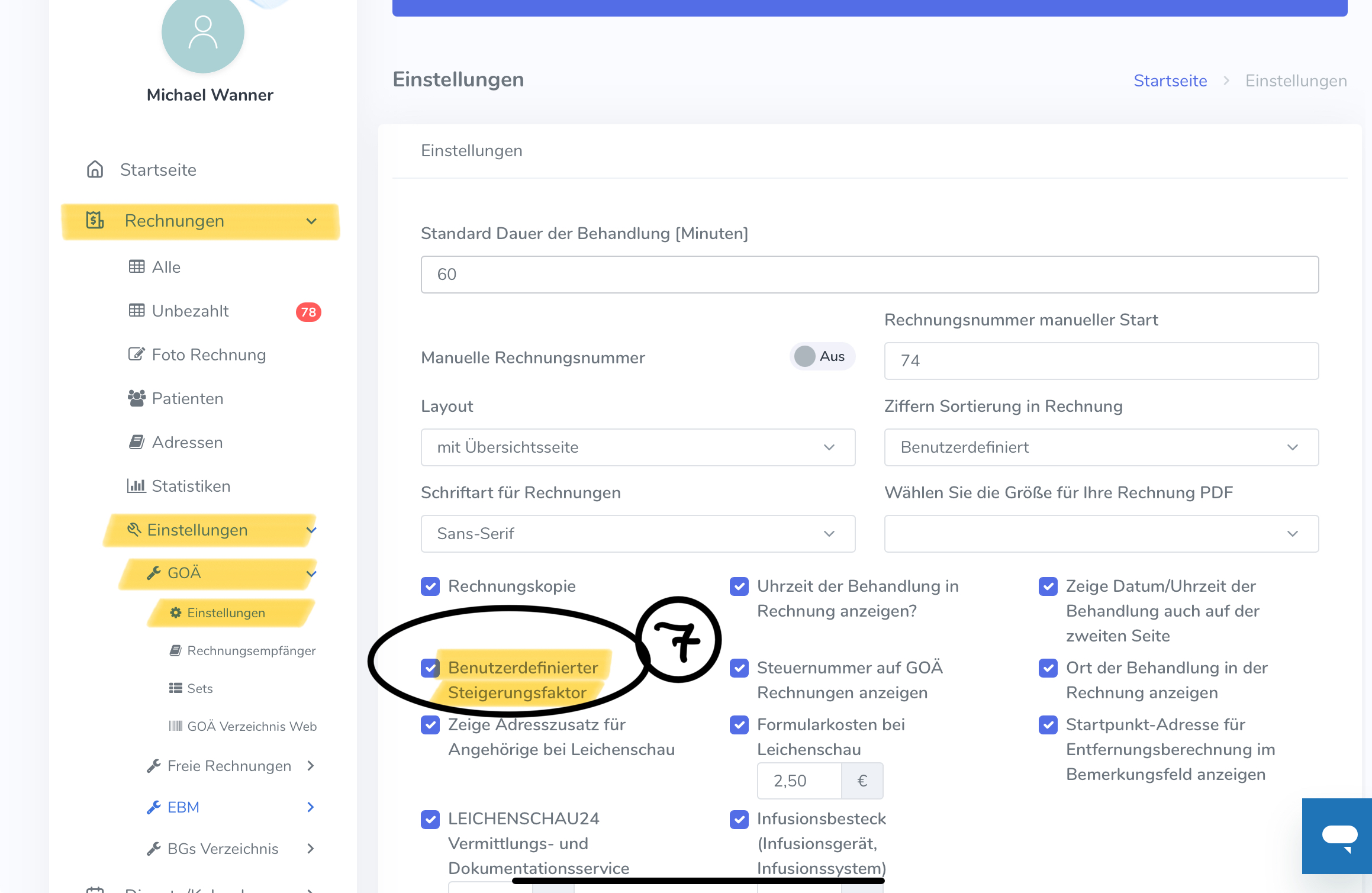Uncheck the Rechnungskopie checkbox

click(430, 586)
